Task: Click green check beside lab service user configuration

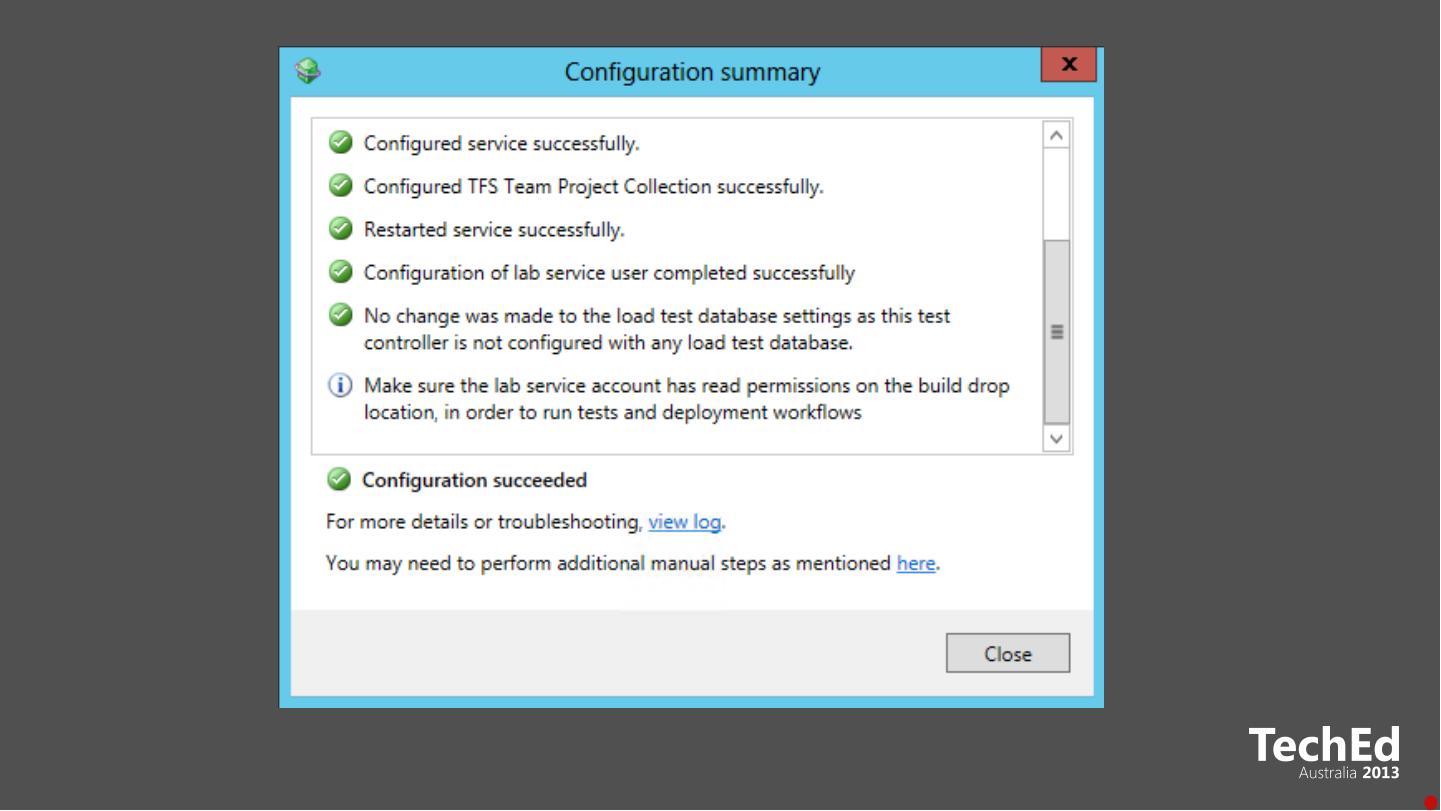Action: coord(341,272)
